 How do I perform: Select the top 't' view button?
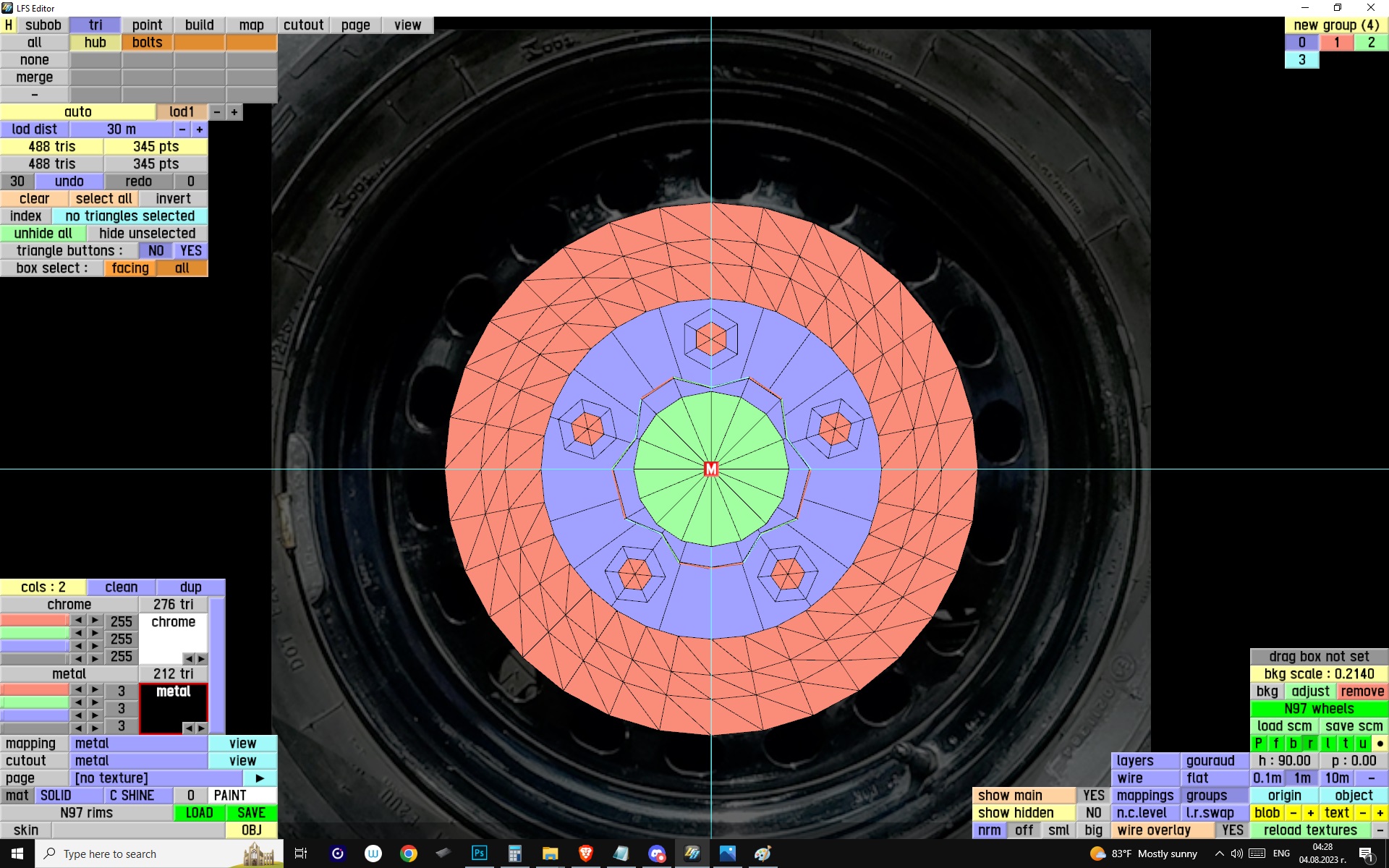point(1345,743)
